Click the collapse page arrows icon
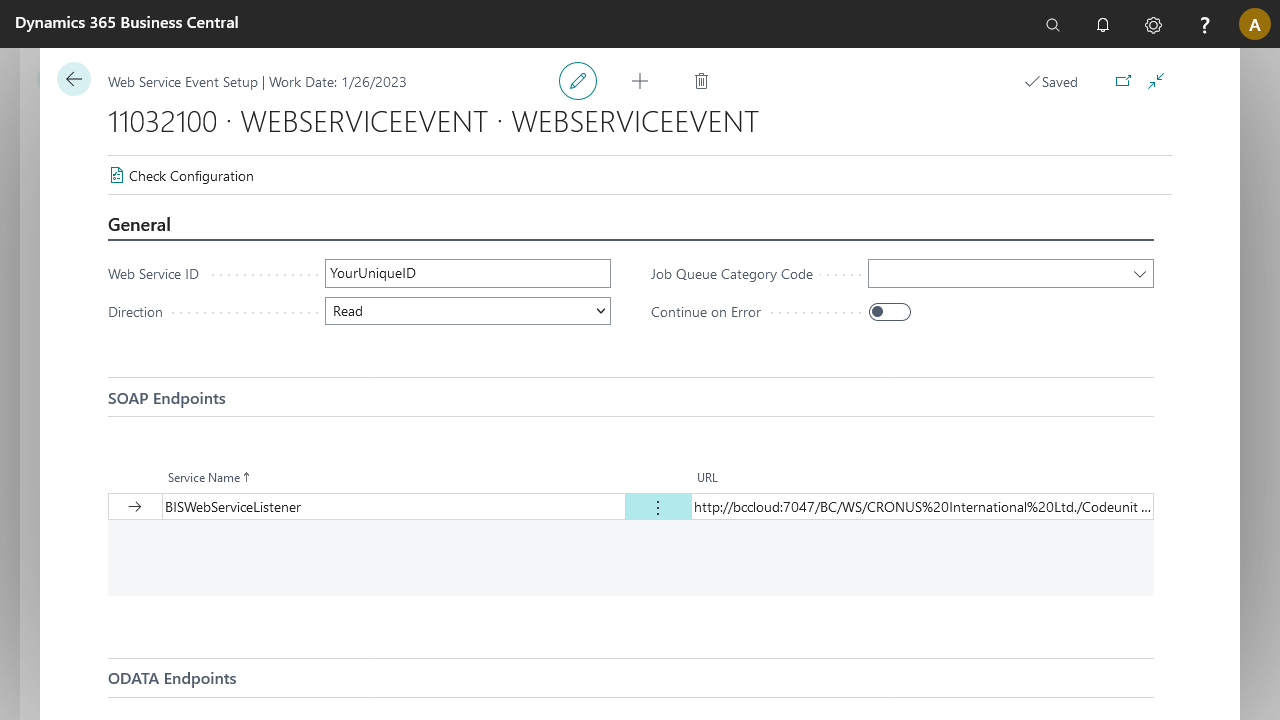 (x=1156, y=81)
